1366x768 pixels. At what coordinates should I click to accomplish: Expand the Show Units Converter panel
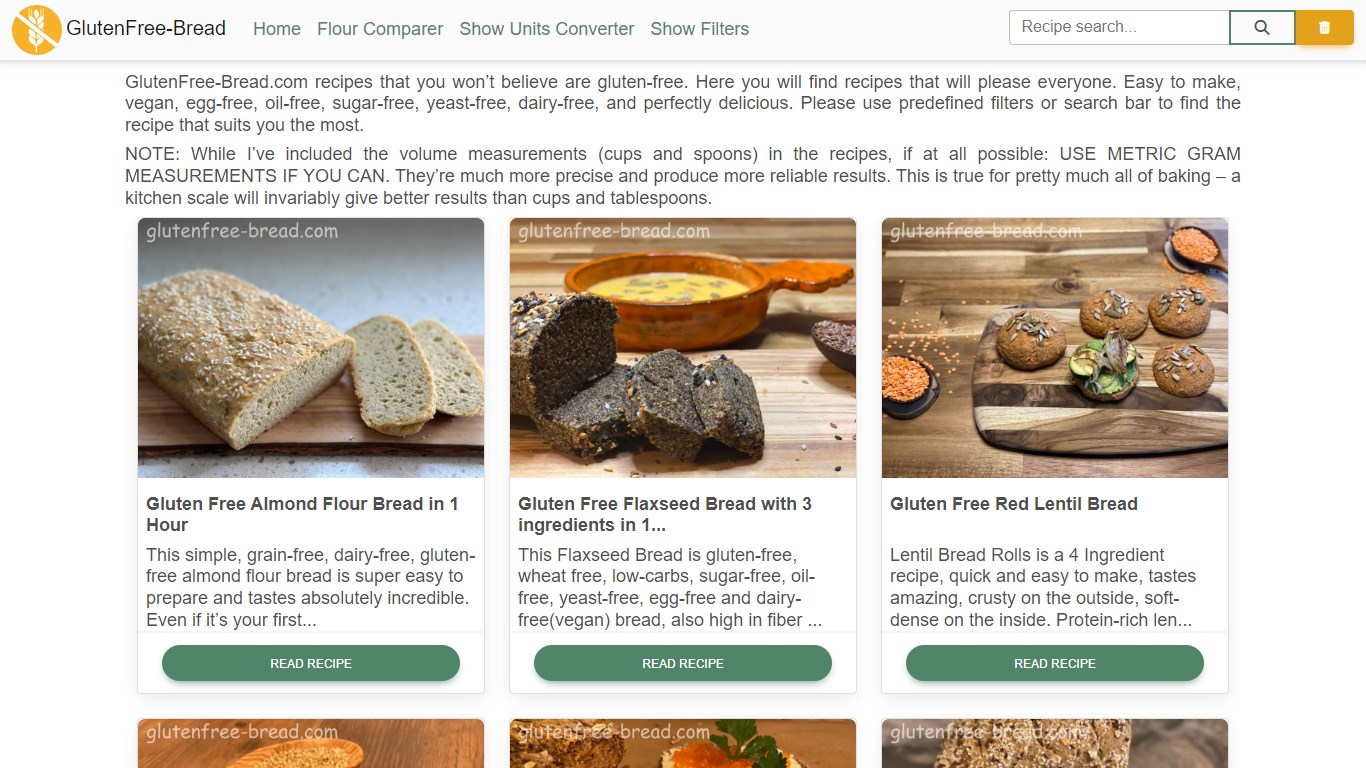(547, 29)
